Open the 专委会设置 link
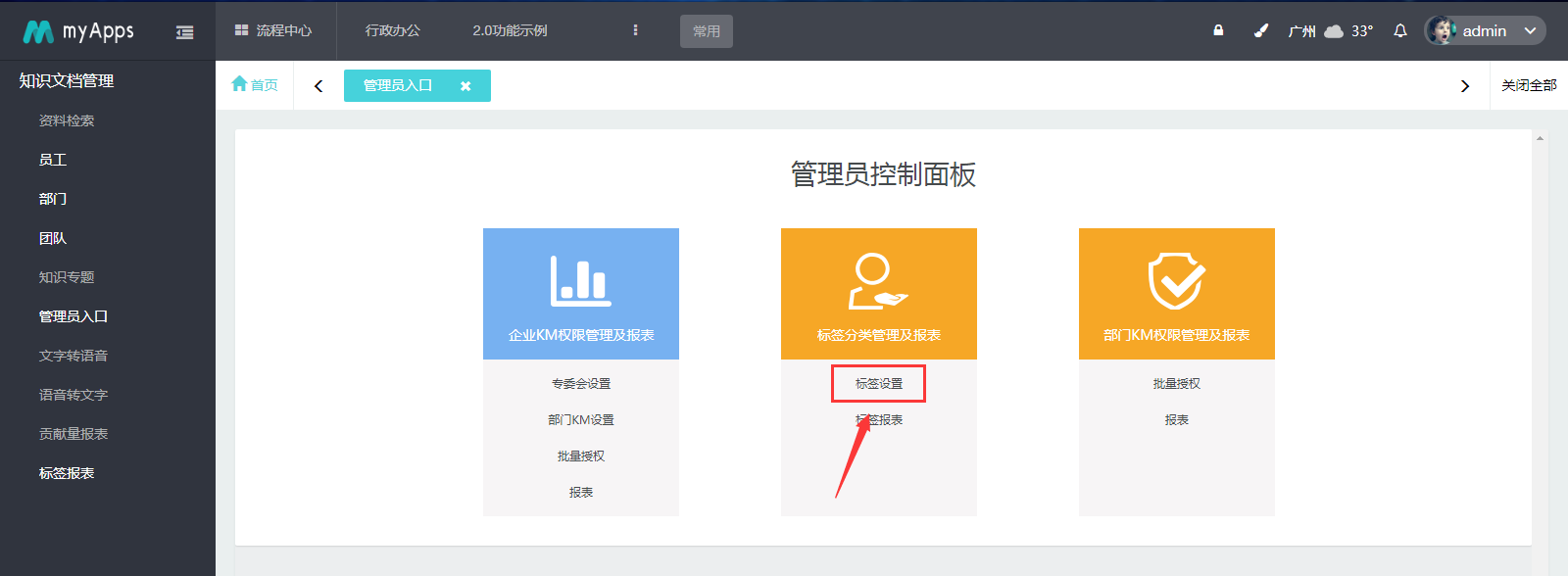 (581, 384)
